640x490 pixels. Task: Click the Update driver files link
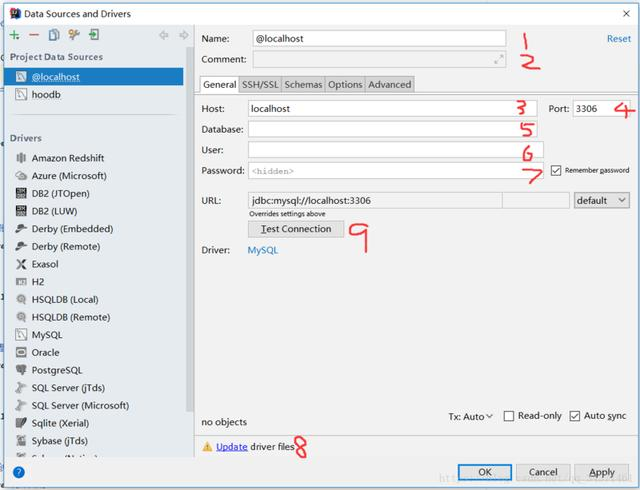click(231, 447)
